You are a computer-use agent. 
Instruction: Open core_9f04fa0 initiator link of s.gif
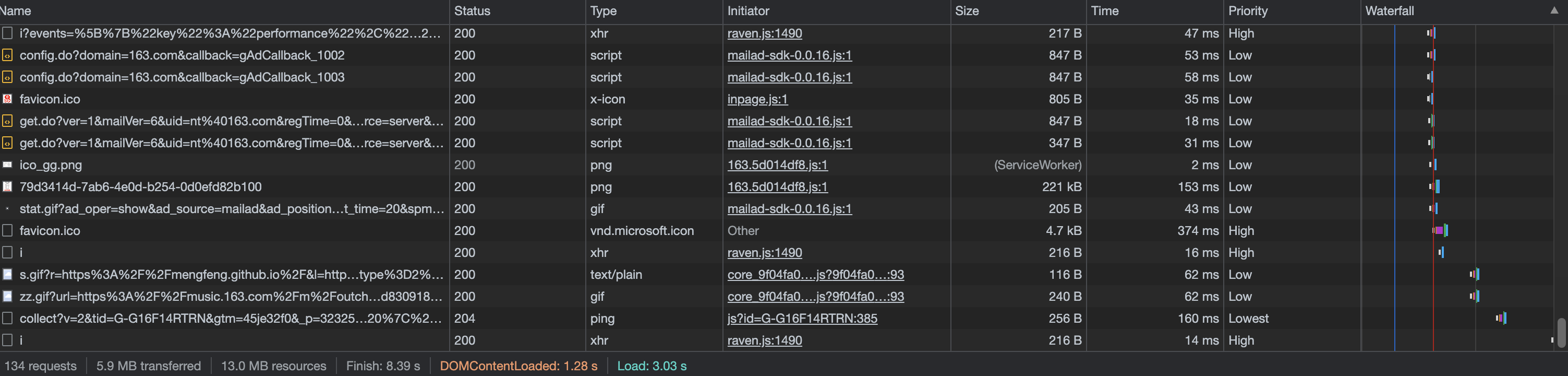click(x=816, y=274)
